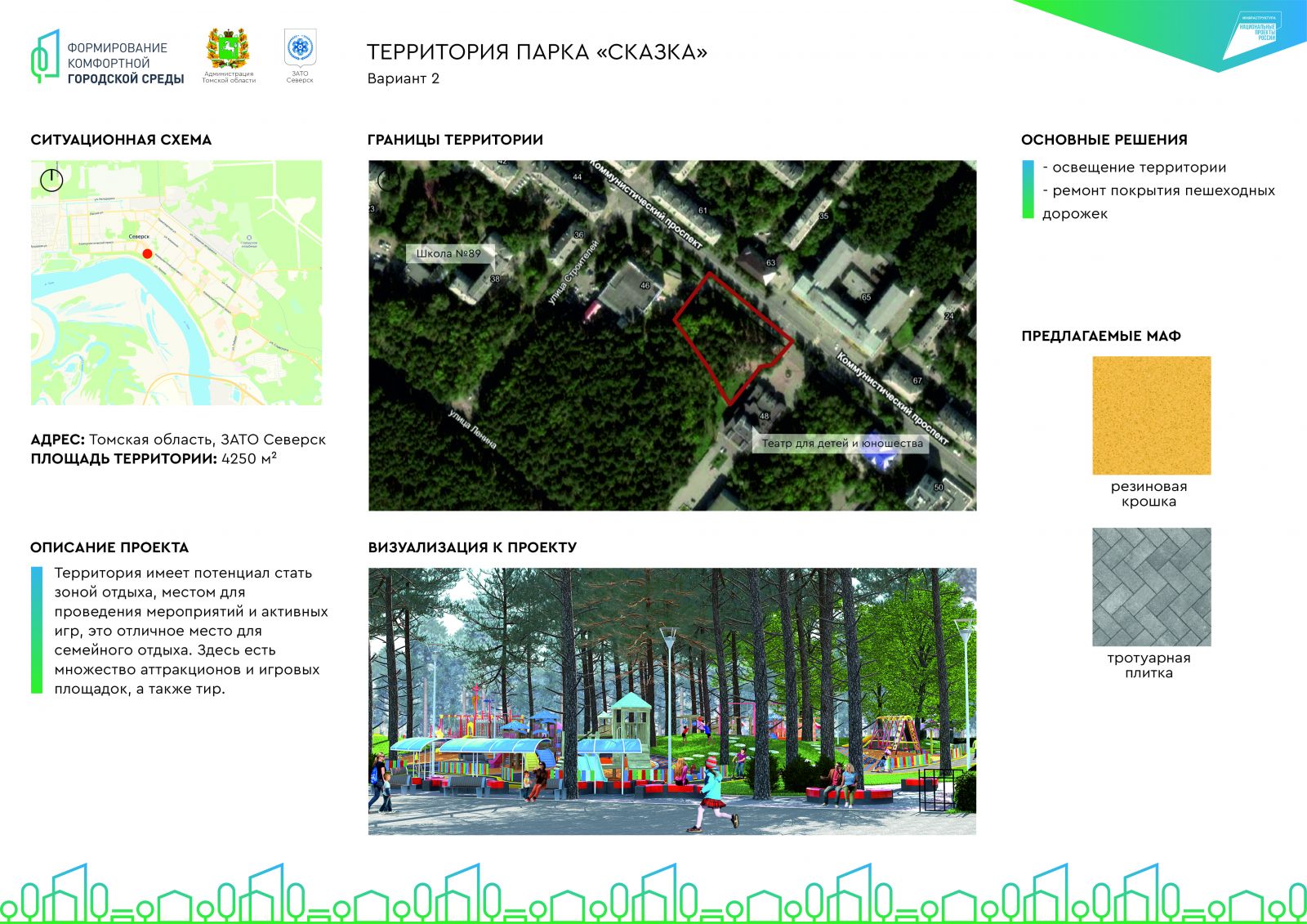Pick the yellow rubber crumb swatch
1307x924 pixels.
point(1151,415)
